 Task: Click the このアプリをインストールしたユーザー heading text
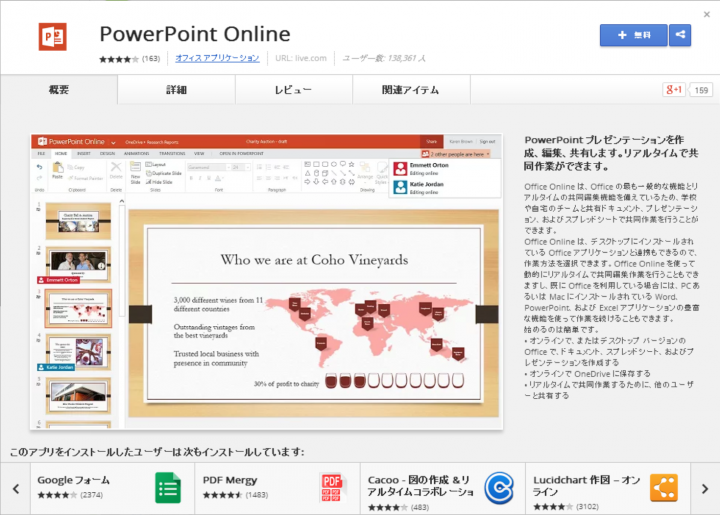157,452
